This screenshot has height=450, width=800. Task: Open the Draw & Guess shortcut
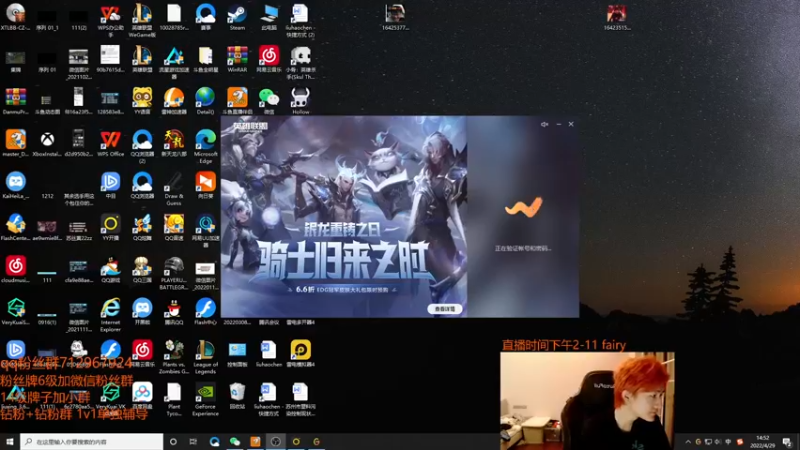click(173, 189)
